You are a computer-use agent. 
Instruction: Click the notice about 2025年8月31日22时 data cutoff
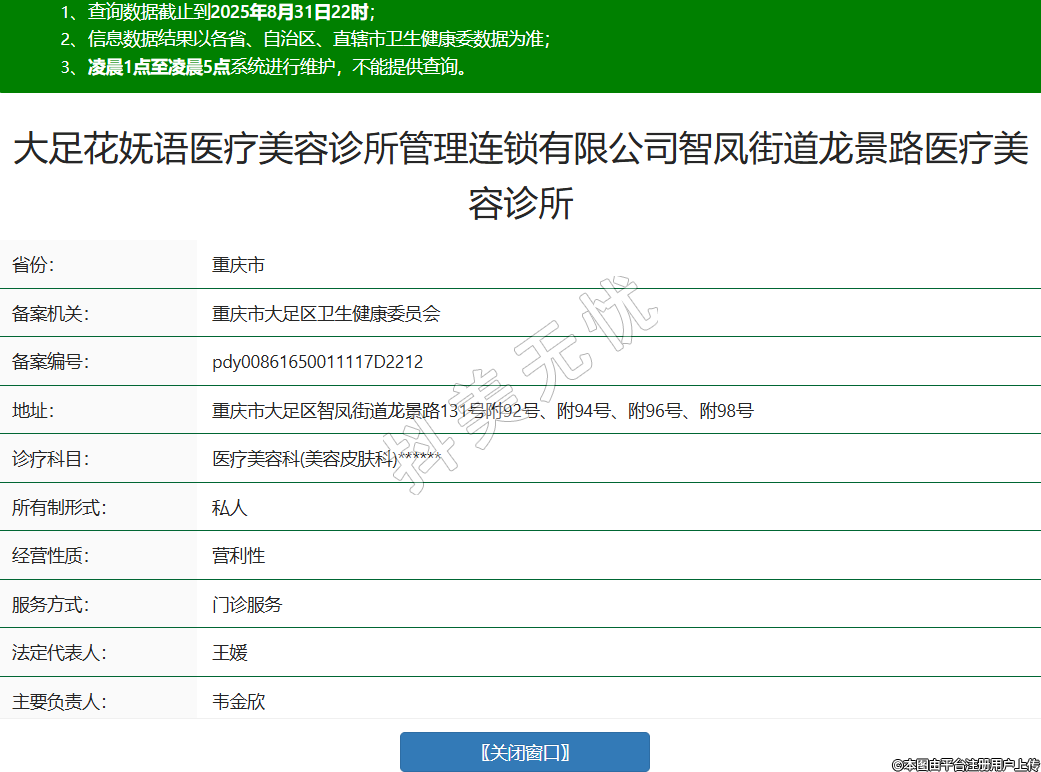(217, 13)
